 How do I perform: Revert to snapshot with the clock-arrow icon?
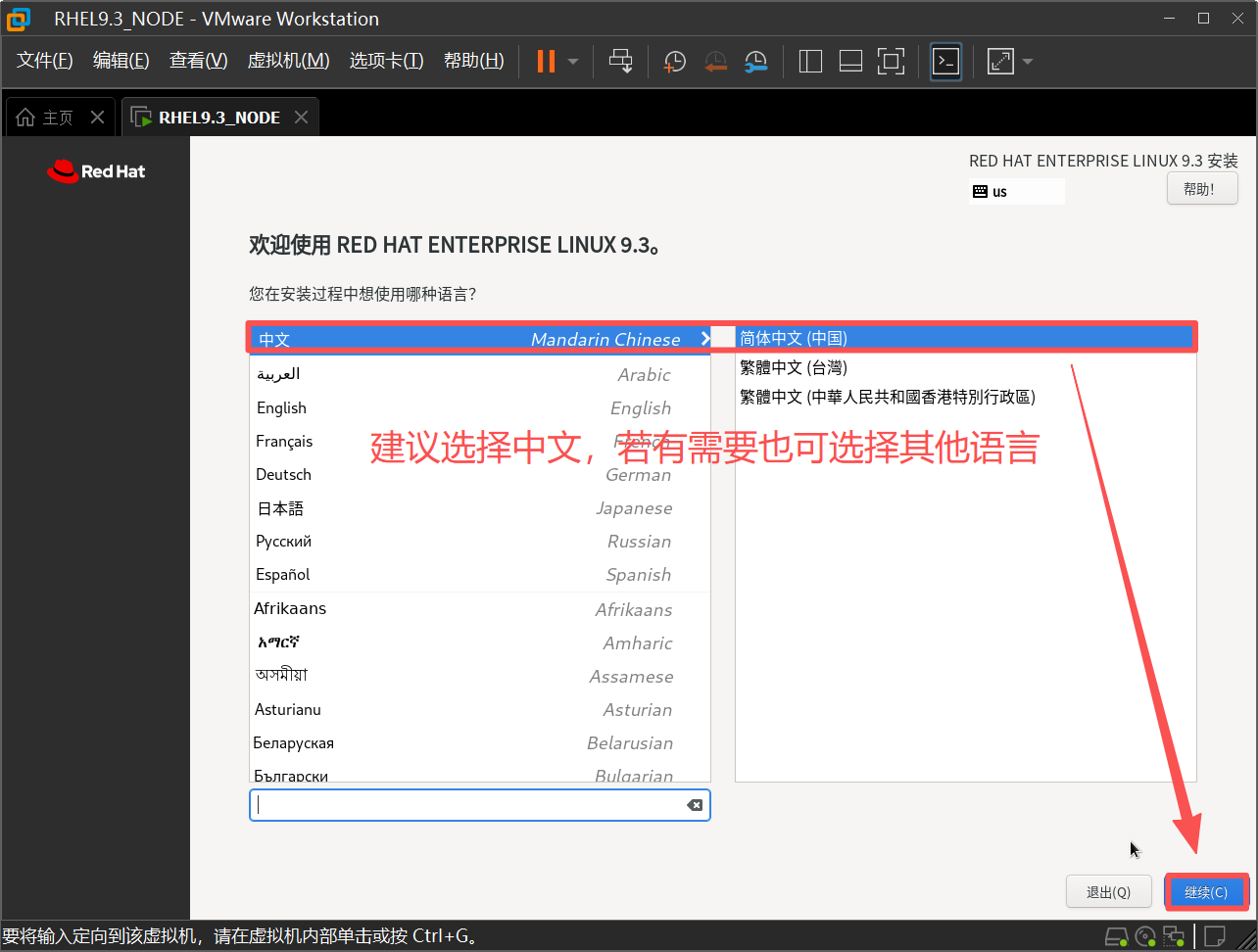(x=715, y=62)
